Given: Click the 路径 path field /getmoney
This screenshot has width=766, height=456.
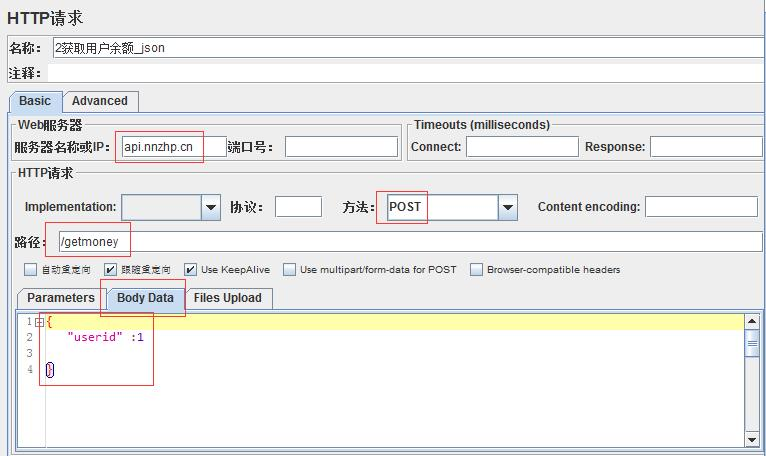Looking at the screenshot, I should click(410, 241).
